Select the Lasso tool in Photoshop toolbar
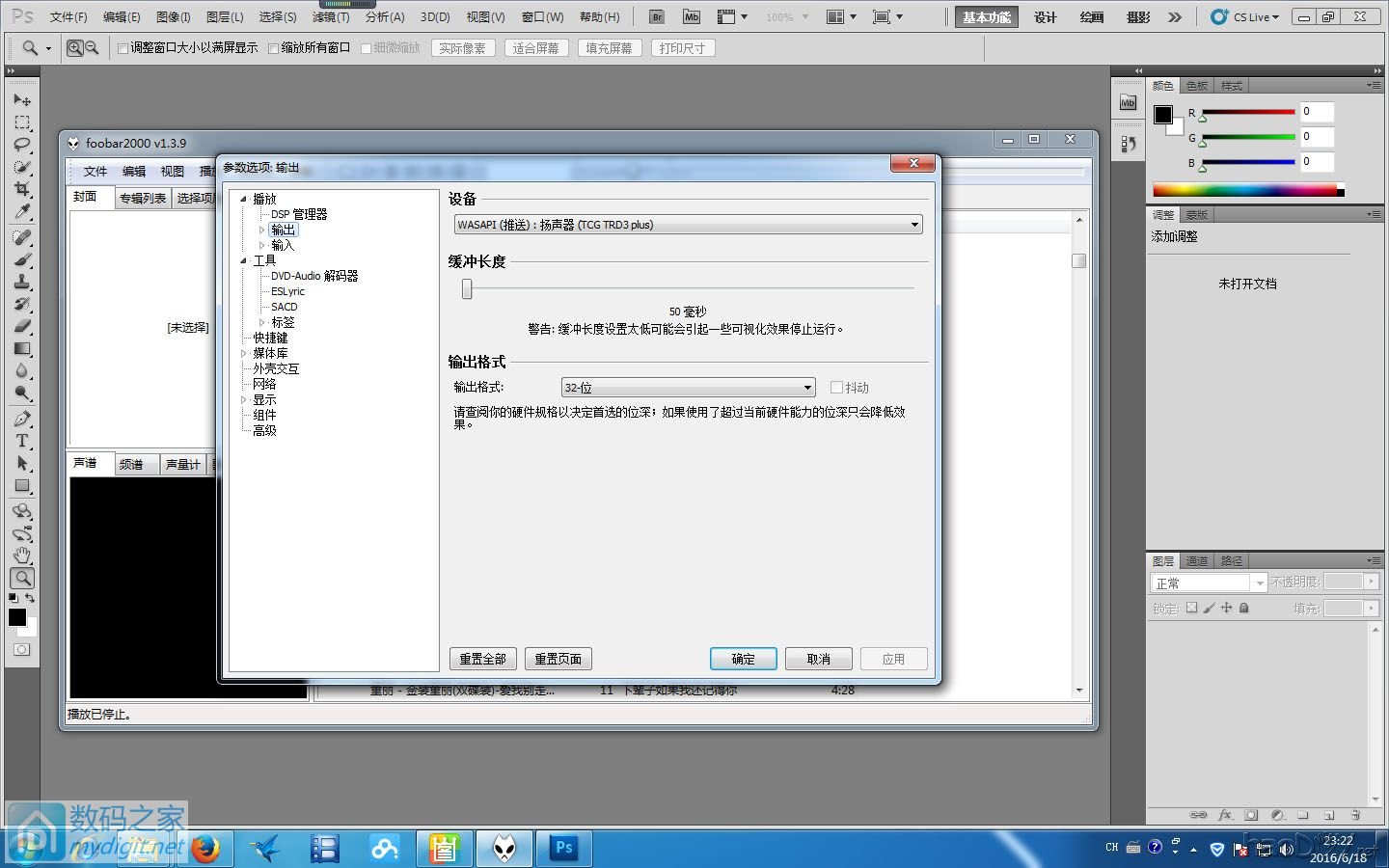 tap(21, 146)
